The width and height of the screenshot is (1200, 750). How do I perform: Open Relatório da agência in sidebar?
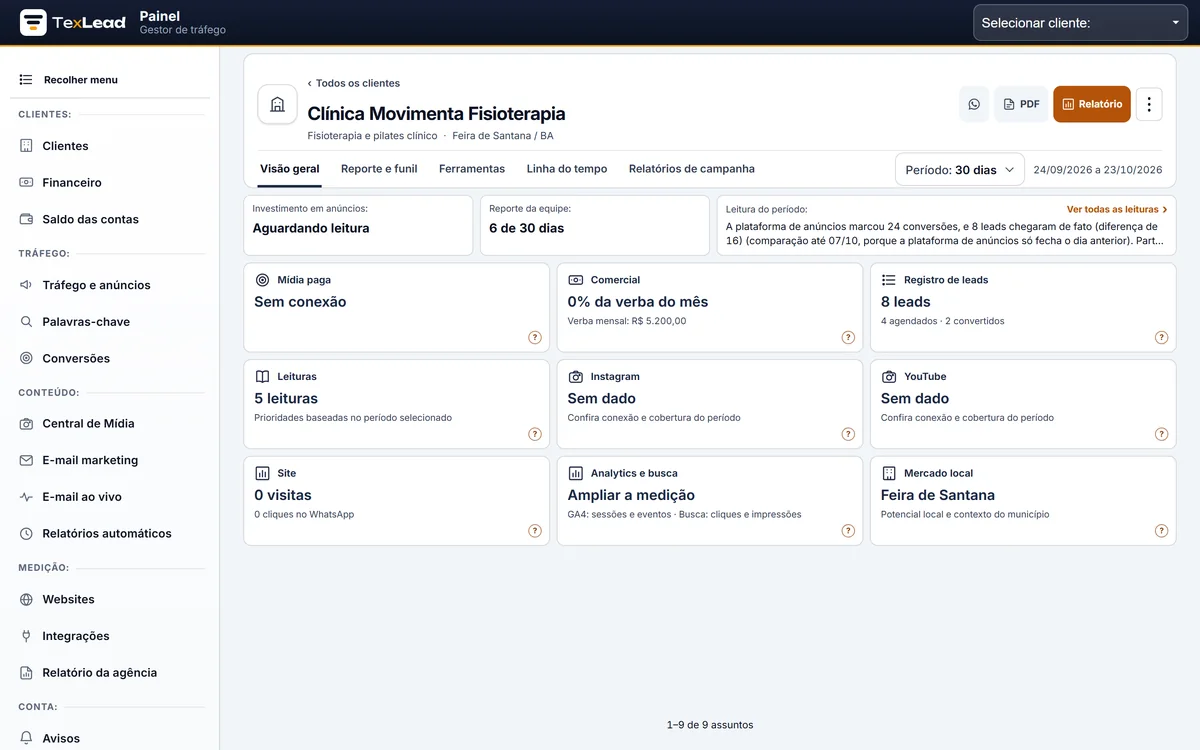coord(110,673)
